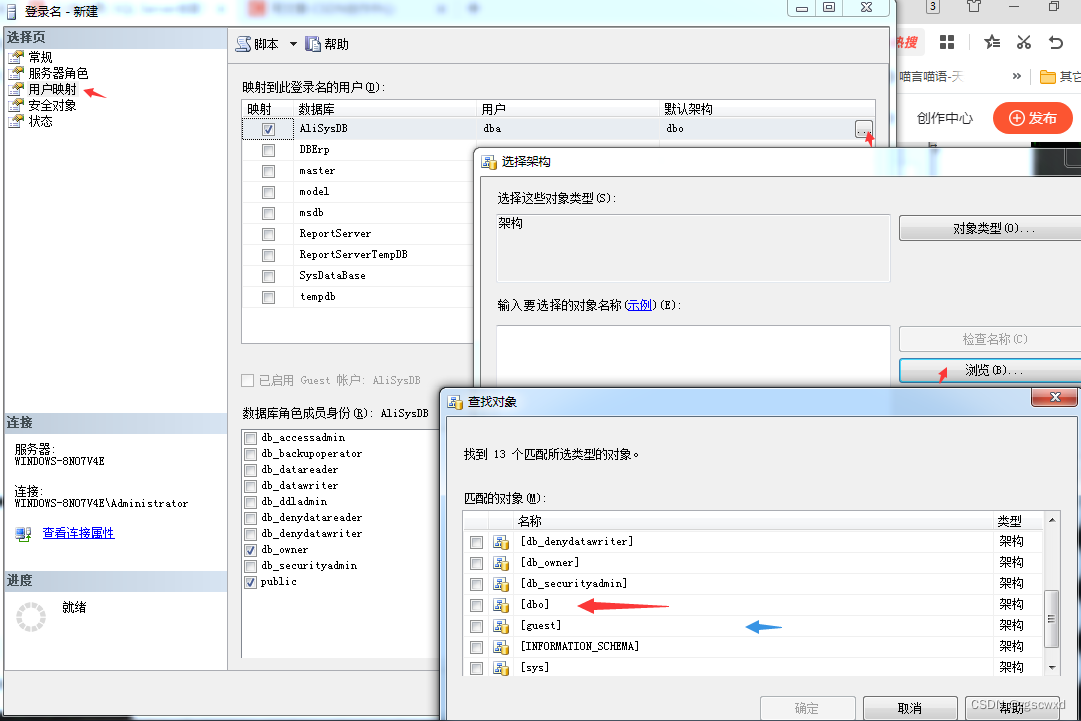The image size is (1081, 721).
Task: Click the 名称 column header
Action: click(x=753, y=521)
